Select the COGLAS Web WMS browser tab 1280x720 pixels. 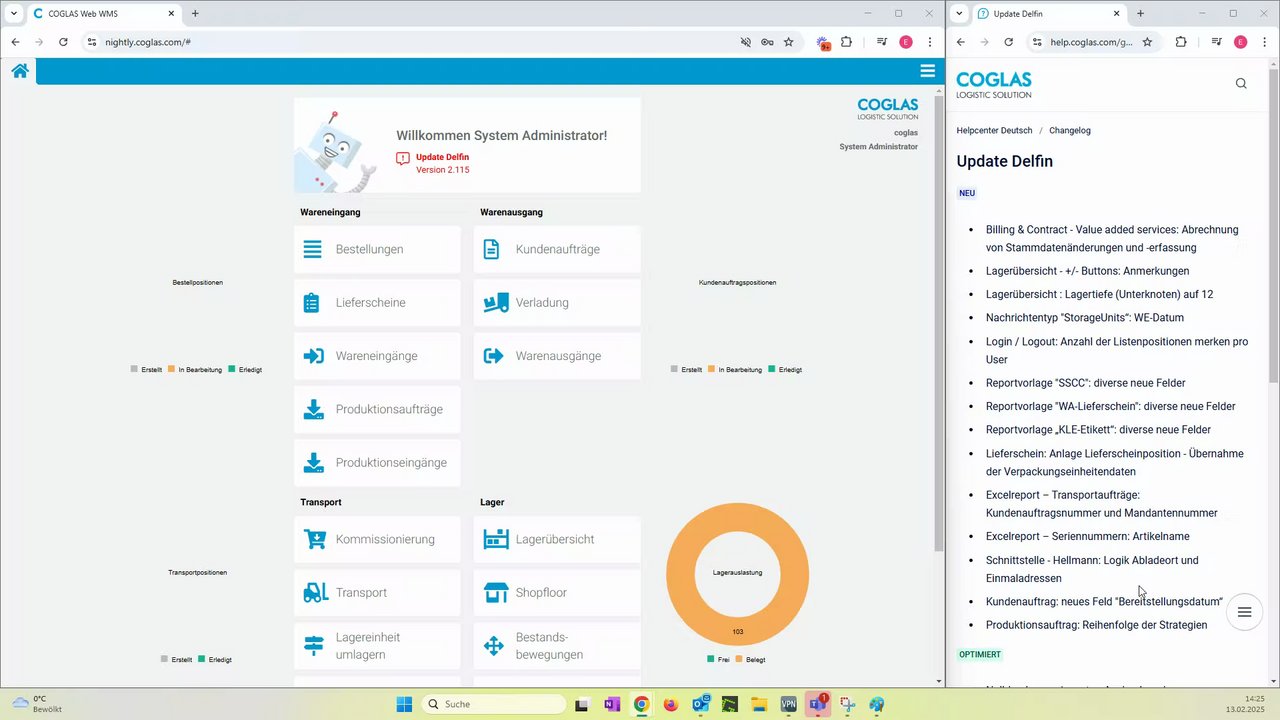pos(103,14)
